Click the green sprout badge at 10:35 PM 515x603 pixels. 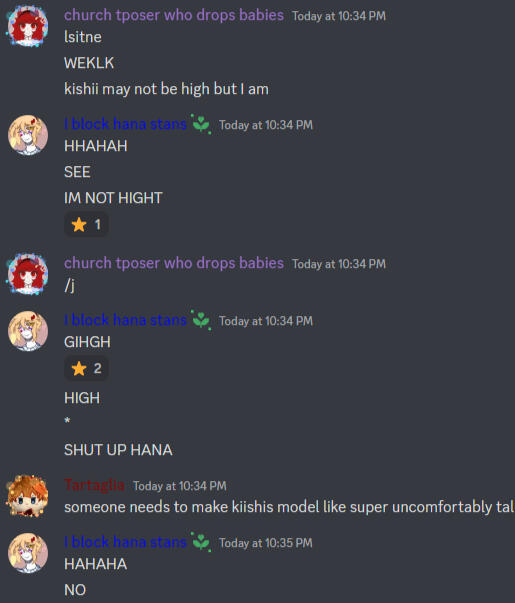[201, 542]
